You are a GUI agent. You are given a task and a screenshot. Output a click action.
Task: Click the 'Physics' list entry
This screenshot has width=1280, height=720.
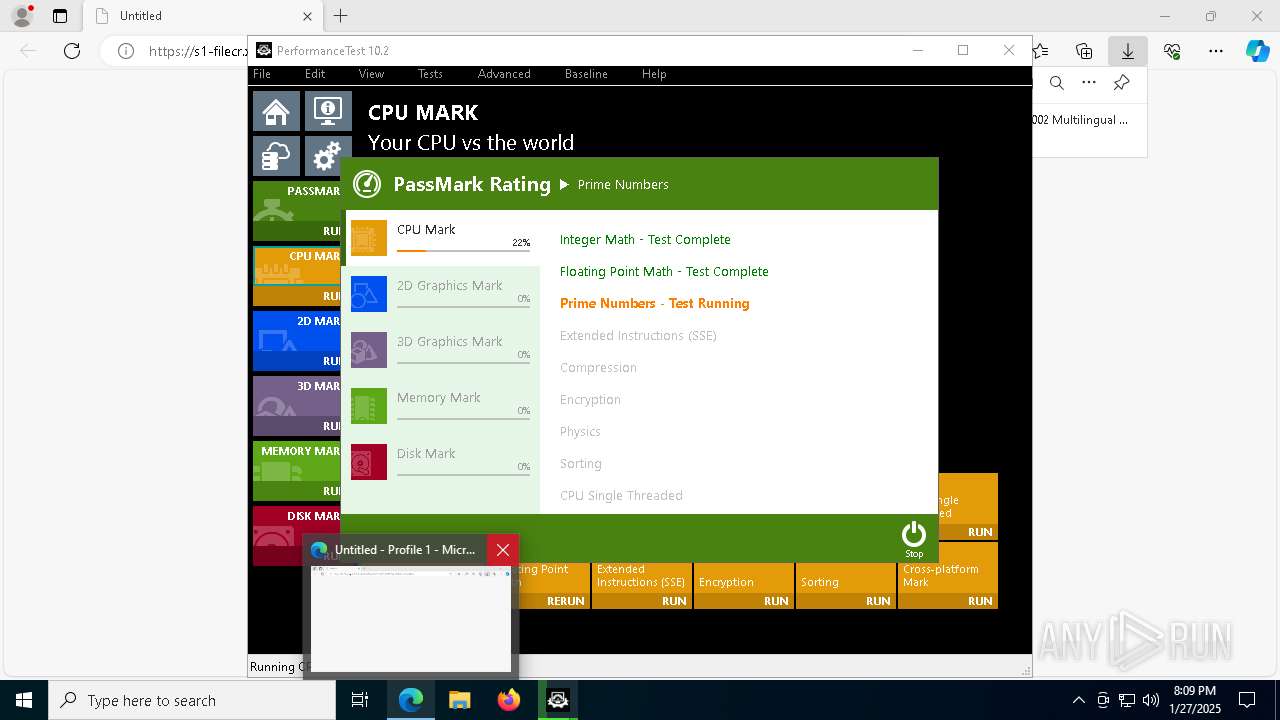pyautogui.click(x=580, y=432)
